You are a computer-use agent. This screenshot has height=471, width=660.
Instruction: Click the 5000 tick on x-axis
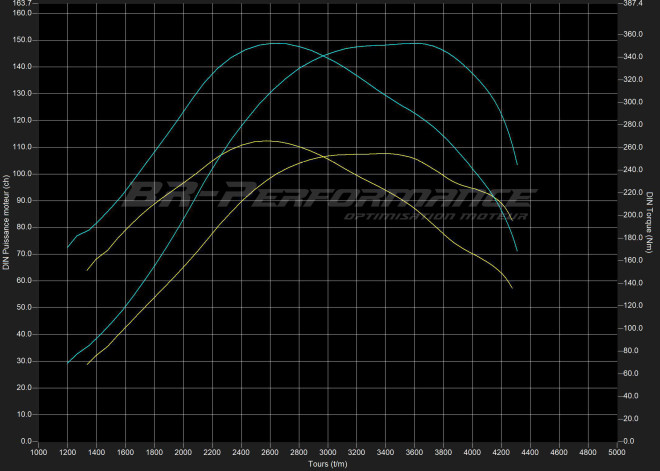click(x=617, y=453)
